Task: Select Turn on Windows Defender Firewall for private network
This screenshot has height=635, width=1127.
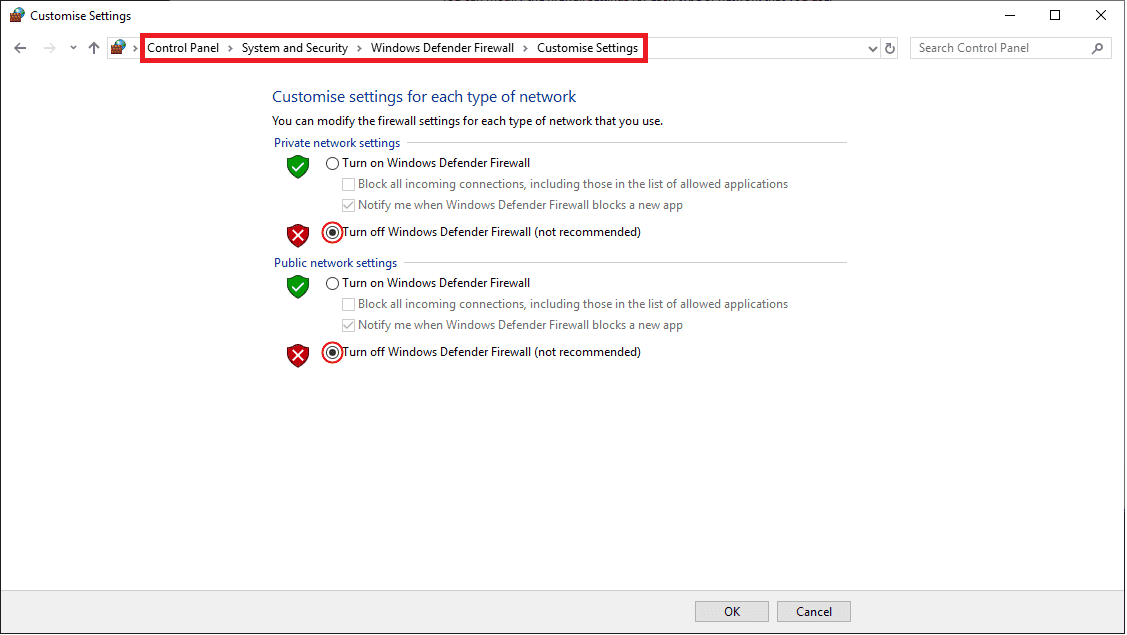Action: point(331,162)
